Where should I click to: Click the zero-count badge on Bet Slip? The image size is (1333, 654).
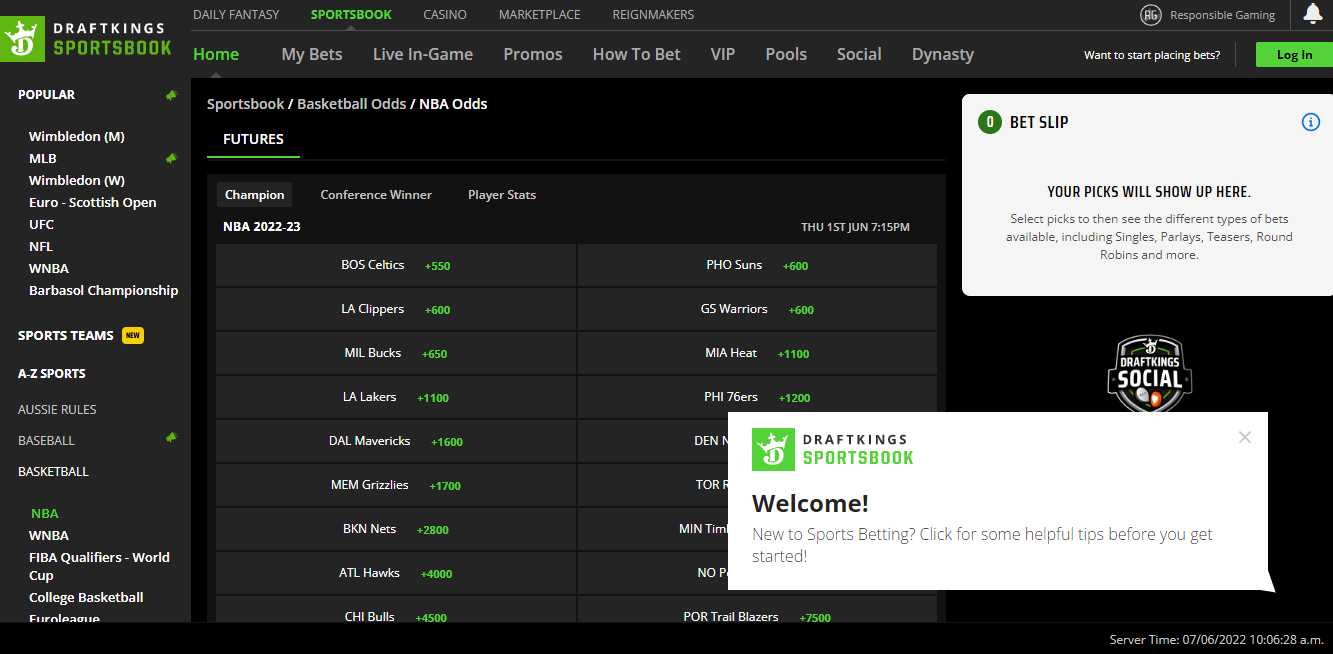[990, 122]
